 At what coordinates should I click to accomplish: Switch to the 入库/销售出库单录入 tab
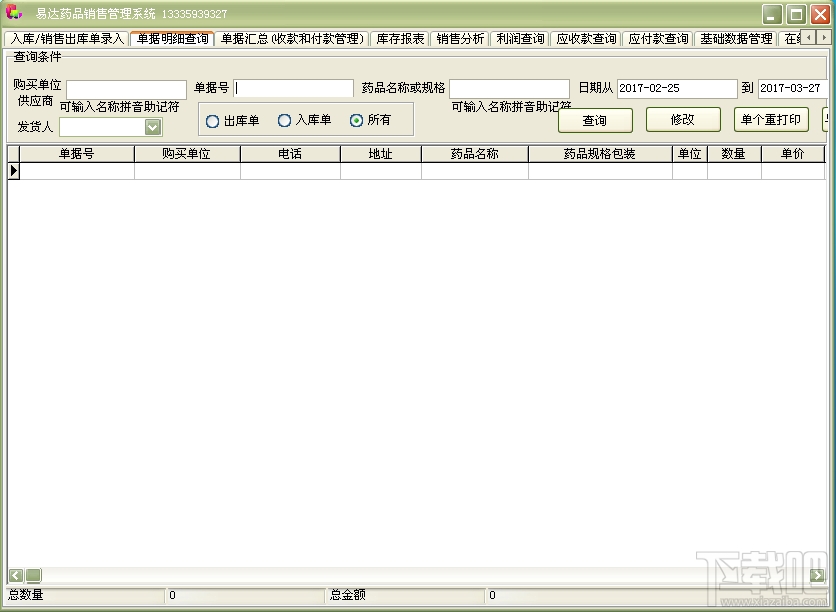[x=65, y=39]
